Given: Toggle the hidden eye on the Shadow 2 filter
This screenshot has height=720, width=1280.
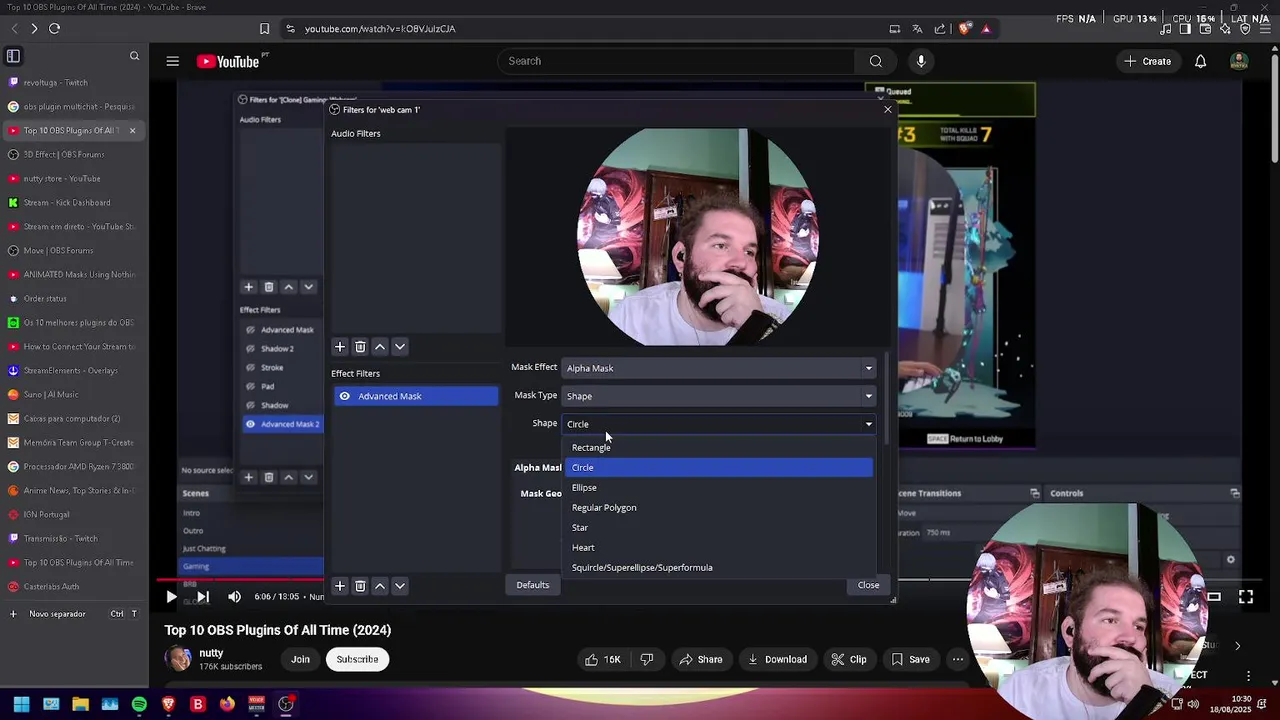Looking at the screenshot, I should [x=250, y=349].
